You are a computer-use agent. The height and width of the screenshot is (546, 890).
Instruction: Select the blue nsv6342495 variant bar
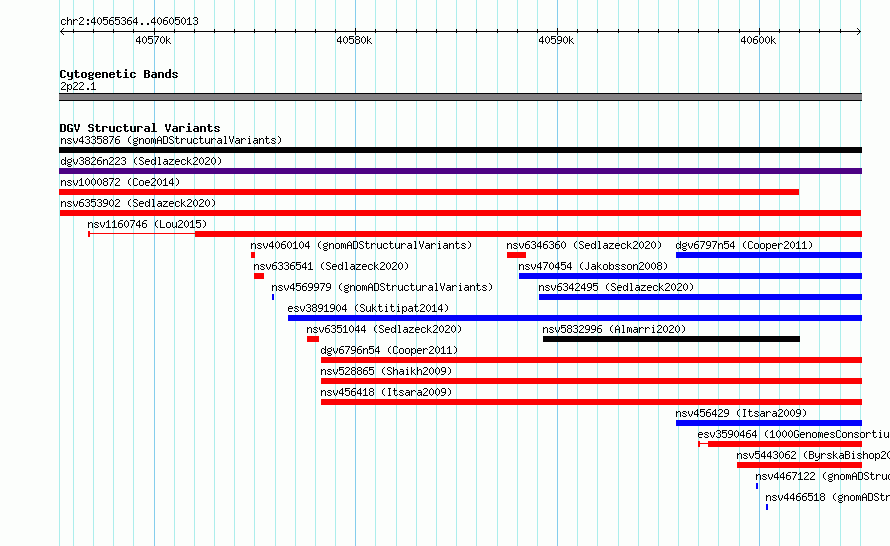(x=700, y=297)
